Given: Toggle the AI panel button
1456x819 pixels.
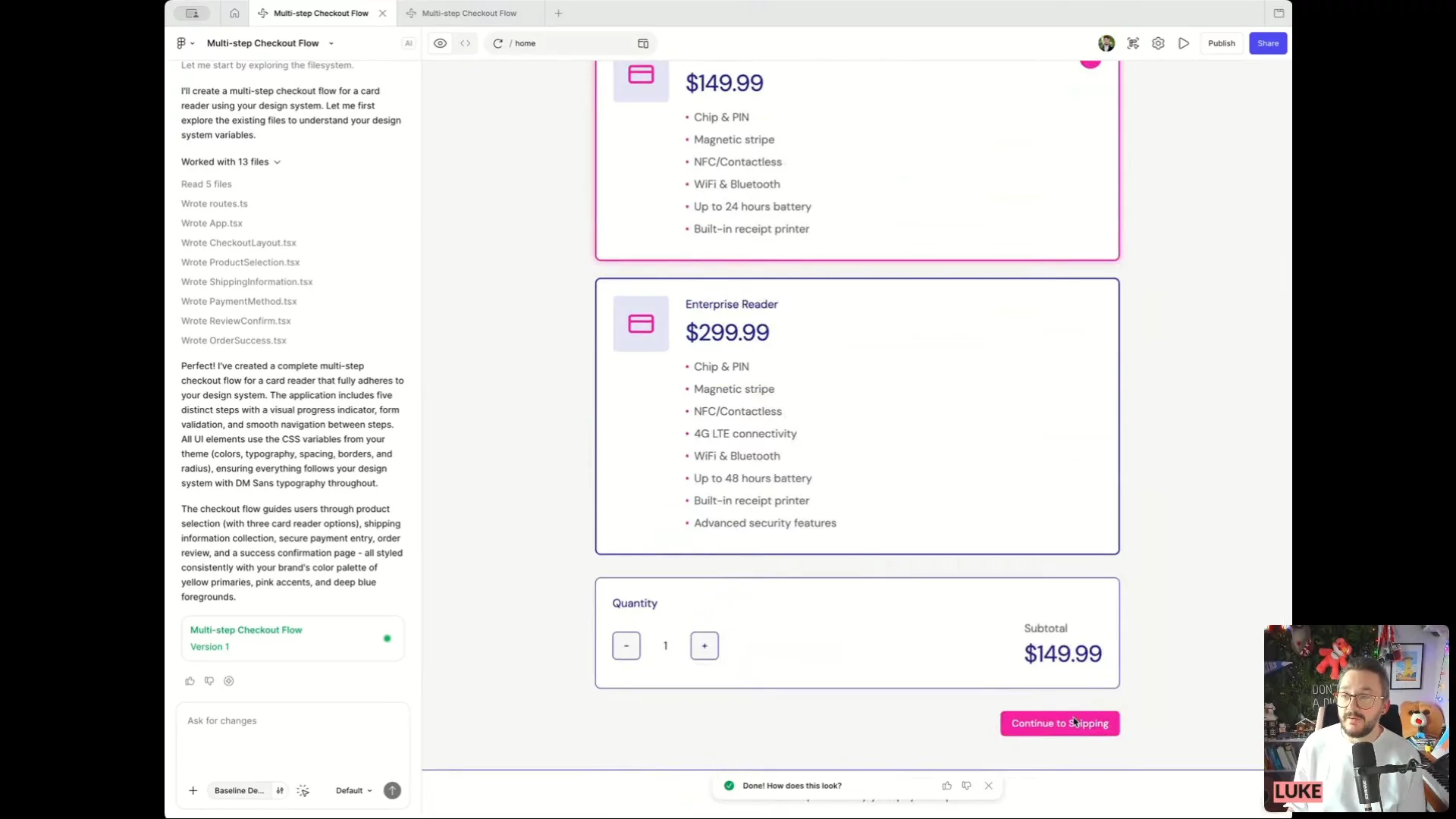Looking at the screenshot, I should click(x=409, y=43).
